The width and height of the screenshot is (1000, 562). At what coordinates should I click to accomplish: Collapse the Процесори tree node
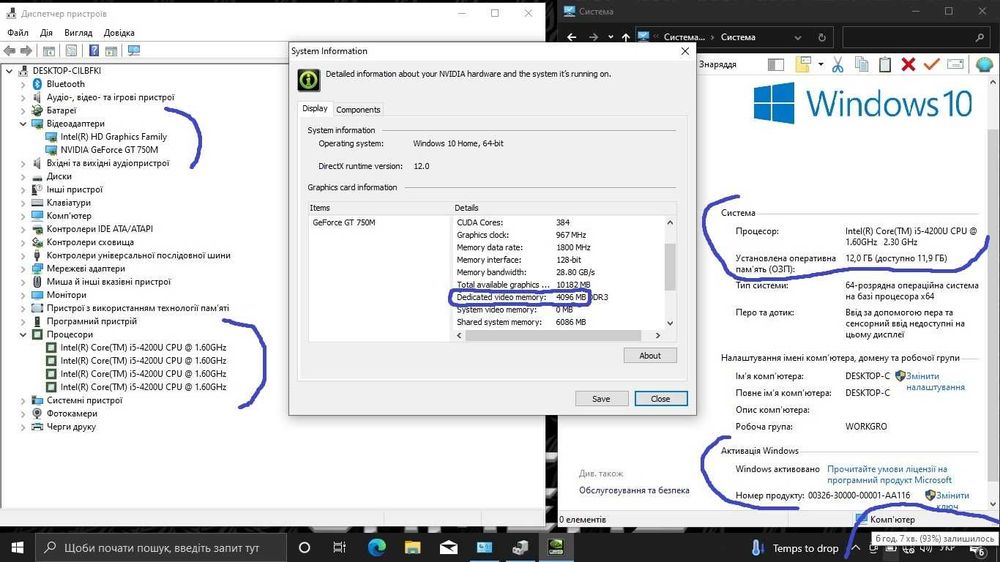[x=23, y=334]
